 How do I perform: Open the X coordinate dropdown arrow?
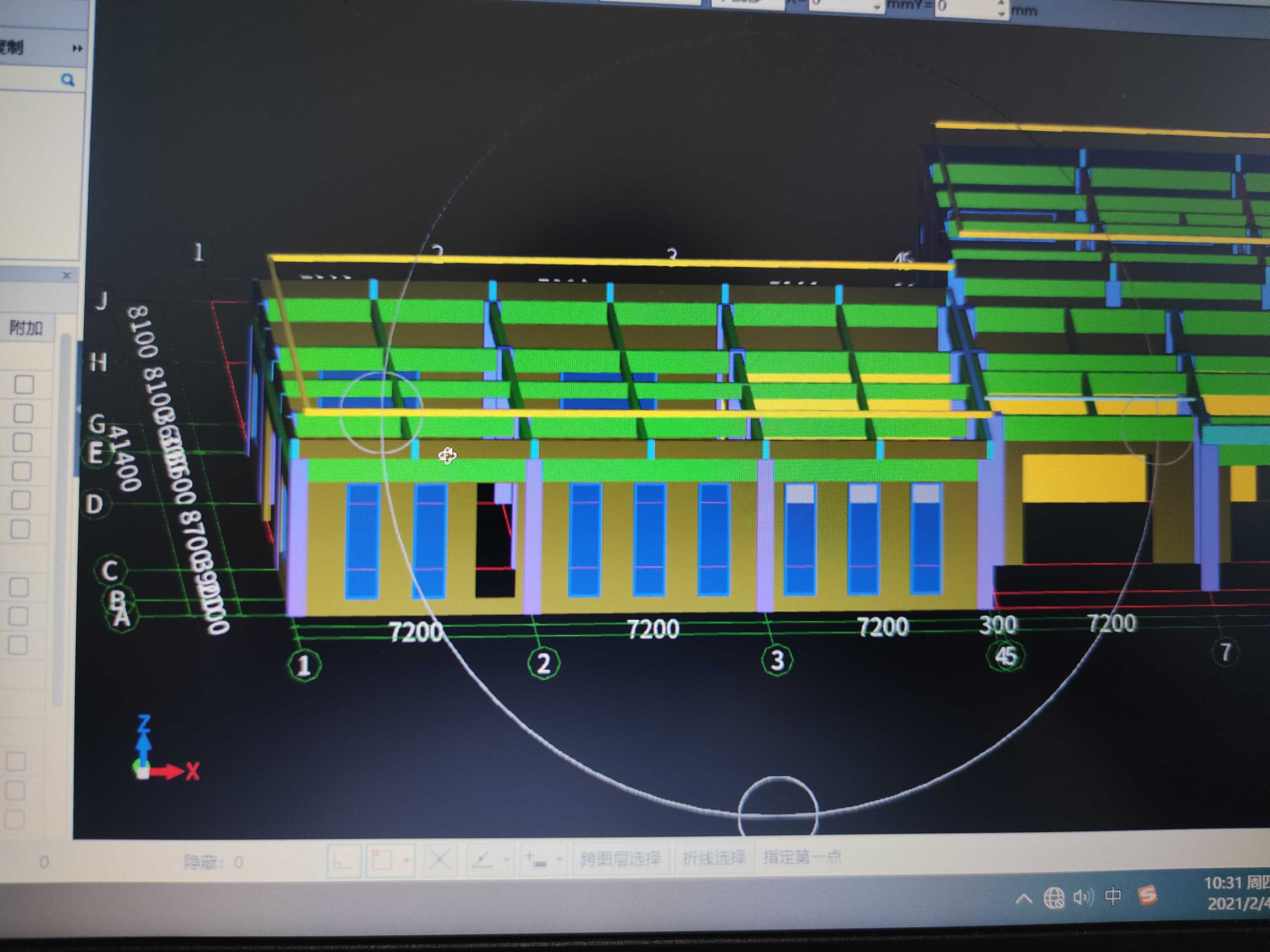(x=877, y=7)
